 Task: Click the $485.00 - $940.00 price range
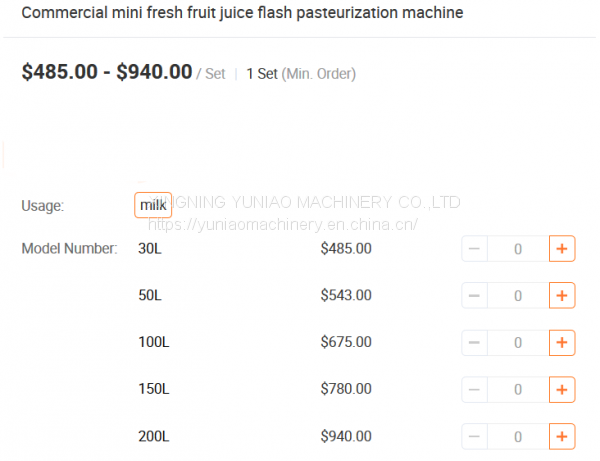(107, 72)
